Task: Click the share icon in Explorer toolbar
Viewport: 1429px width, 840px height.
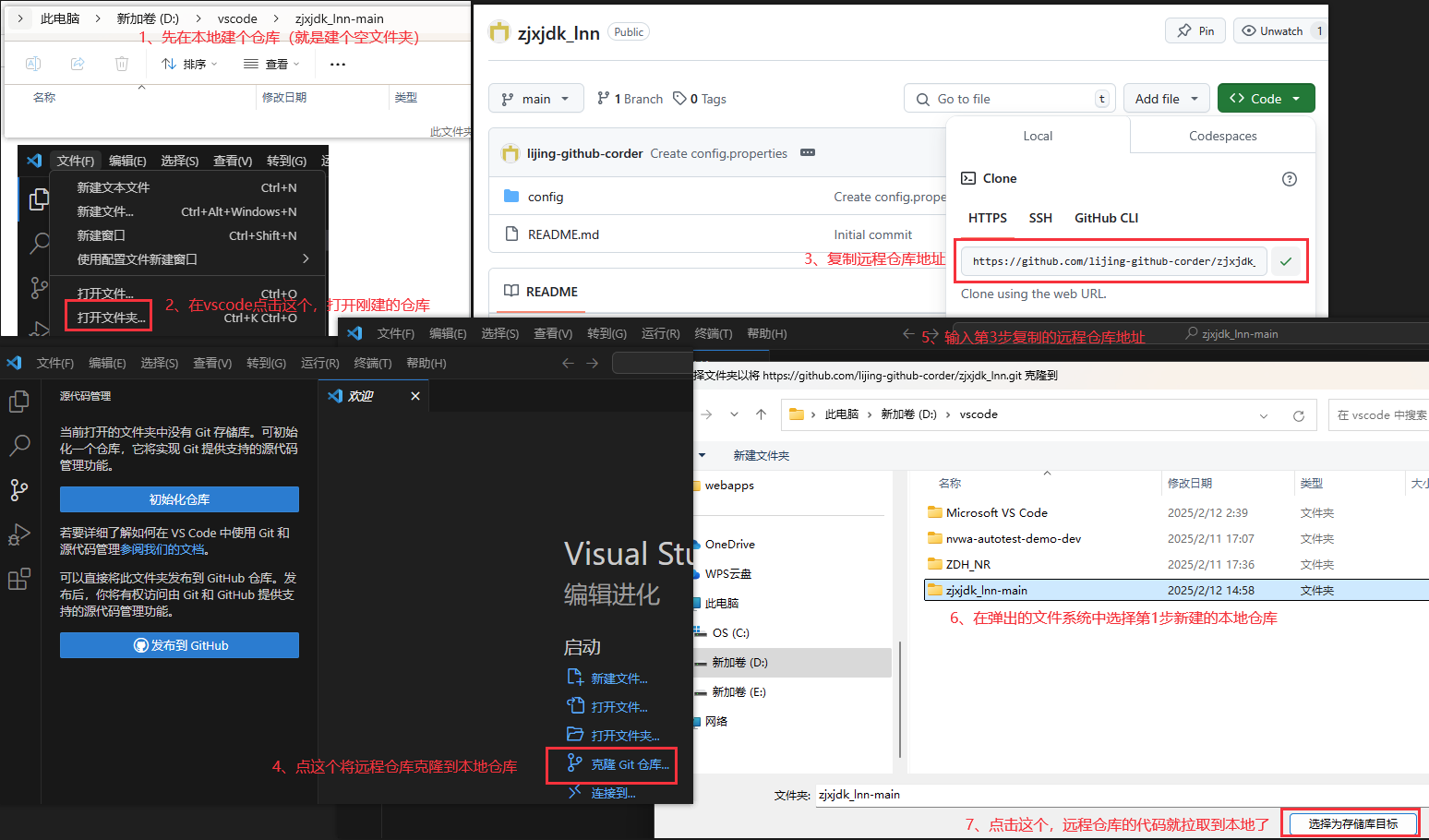Action: tap(78, 64)
